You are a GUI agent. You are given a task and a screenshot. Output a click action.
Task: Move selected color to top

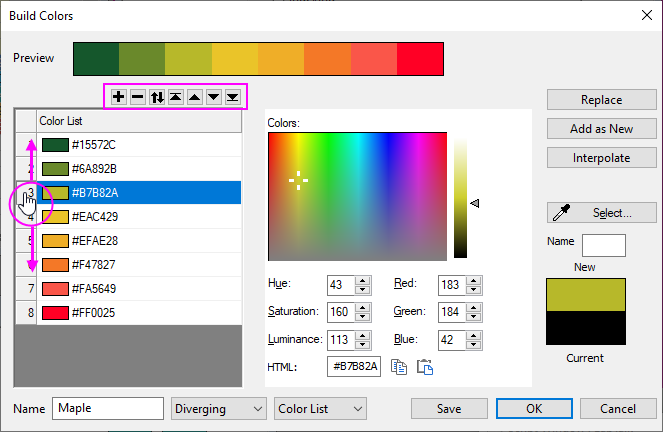(x=175, y=97)
